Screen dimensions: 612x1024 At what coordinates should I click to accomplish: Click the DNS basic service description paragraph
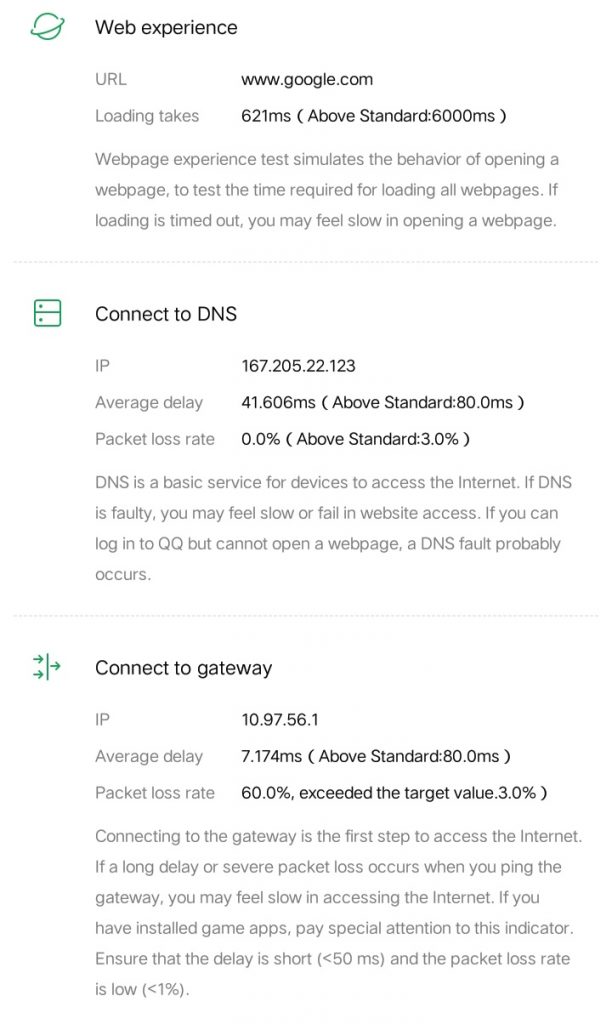tap(333, 528)
